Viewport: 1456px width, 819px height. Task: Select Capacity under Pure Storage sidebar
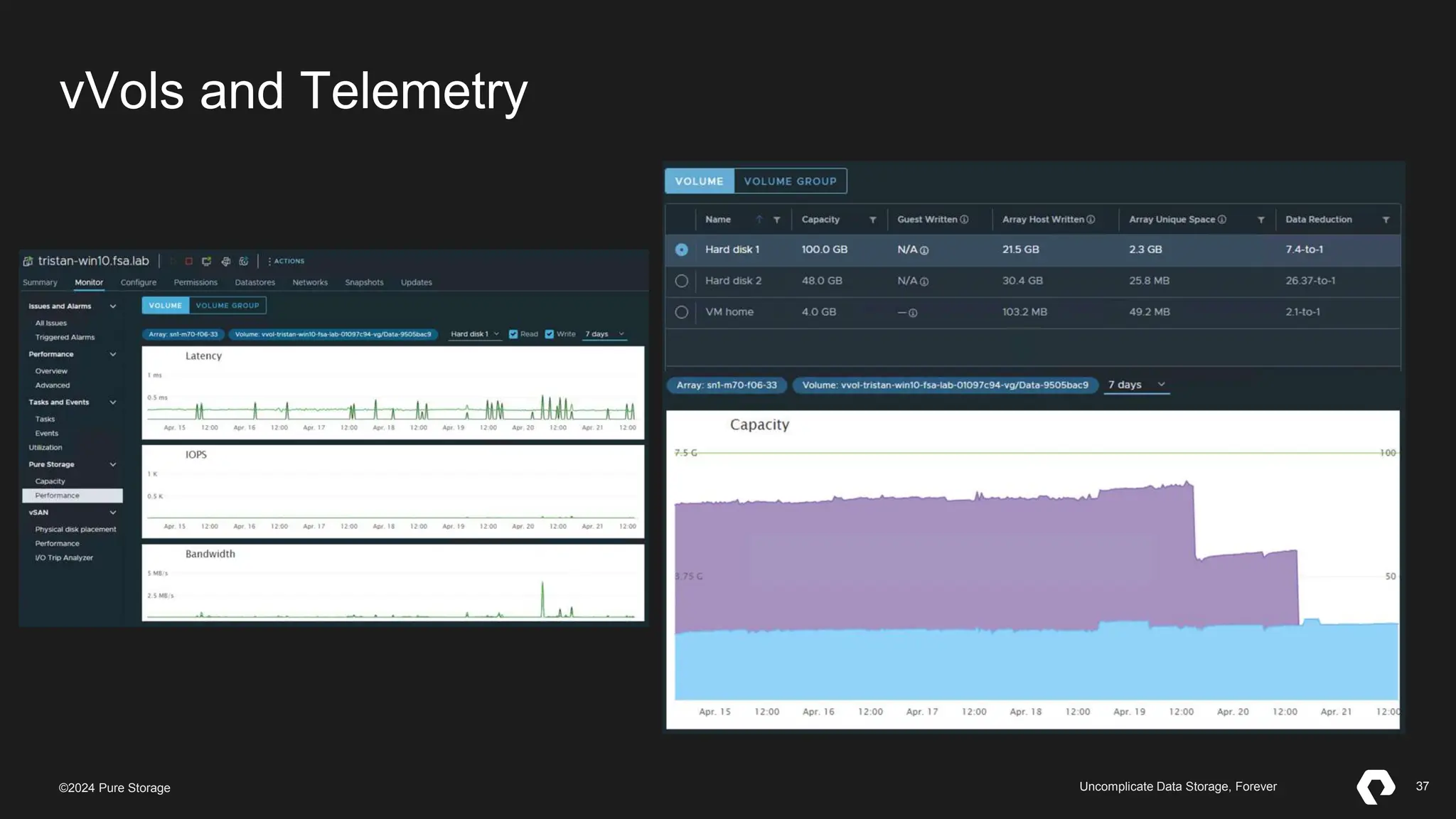click(x=50, y=481)
